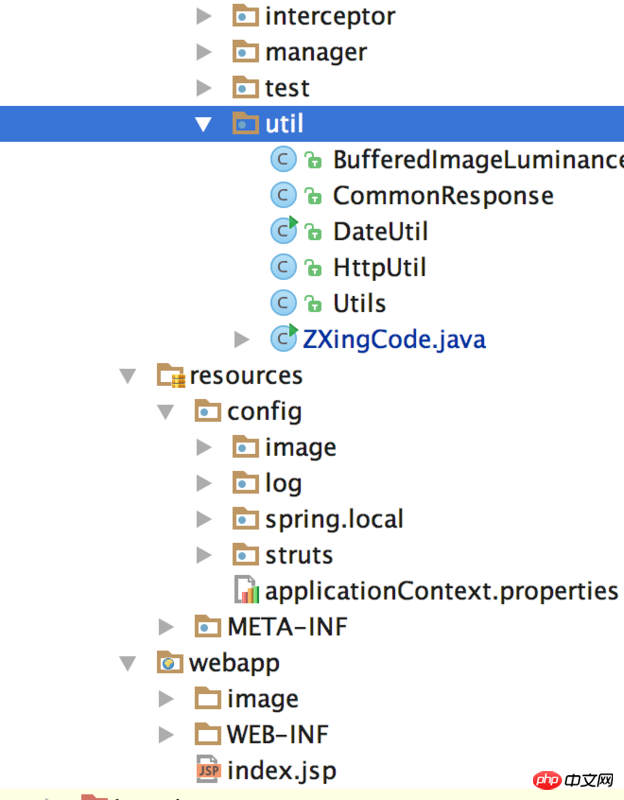The height and width of the screenshot is (800, 624).
Task: Click the HttpUtil class icon
Action: pyautogui.click(x=284, y=268)
